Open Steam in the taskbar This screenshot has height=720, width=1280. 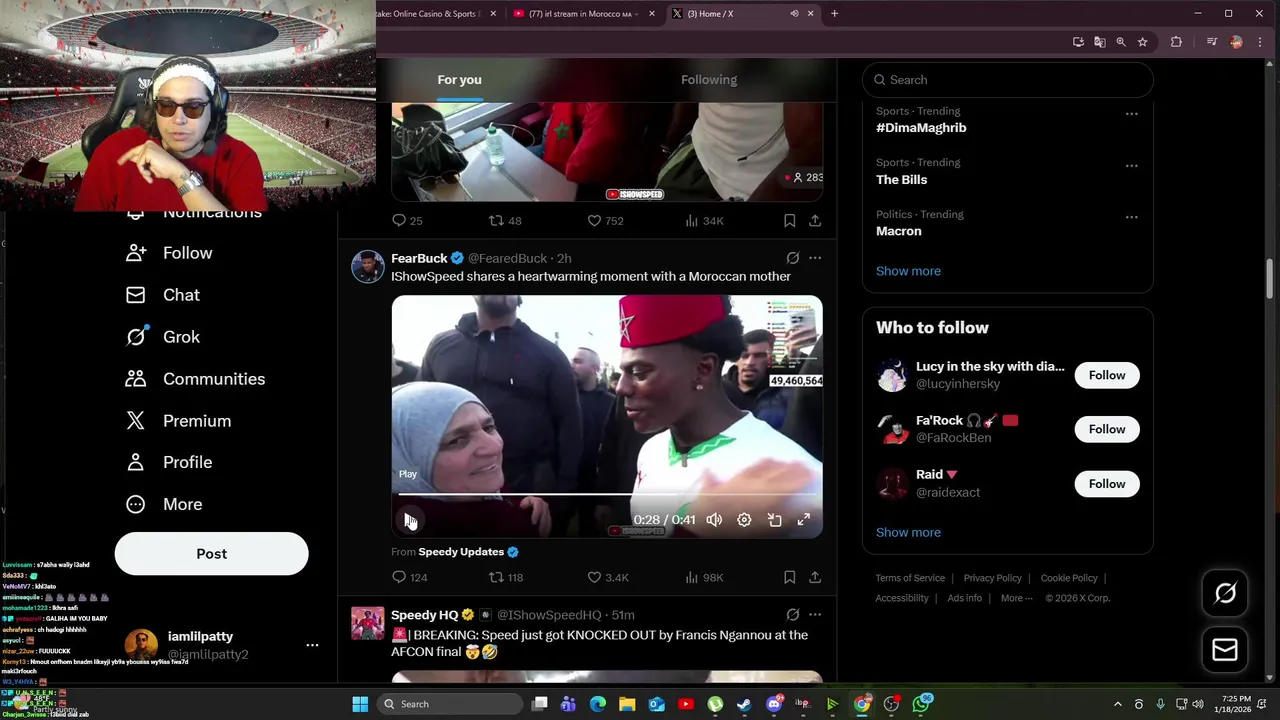tap(744, 704)
